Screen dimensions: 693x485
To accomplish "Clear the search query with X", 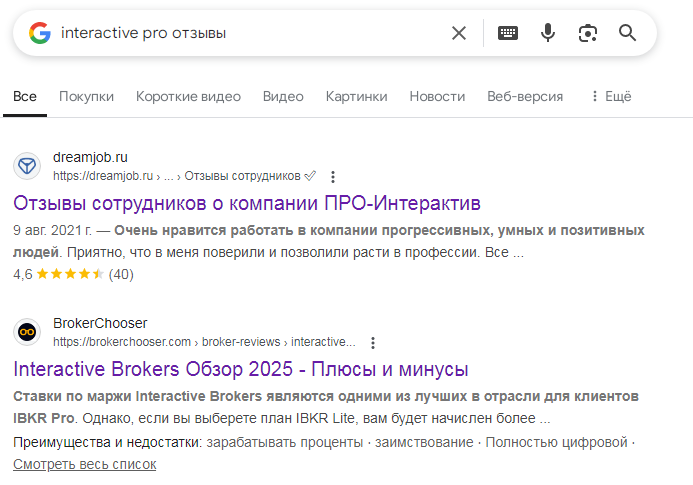I will 459,33.
